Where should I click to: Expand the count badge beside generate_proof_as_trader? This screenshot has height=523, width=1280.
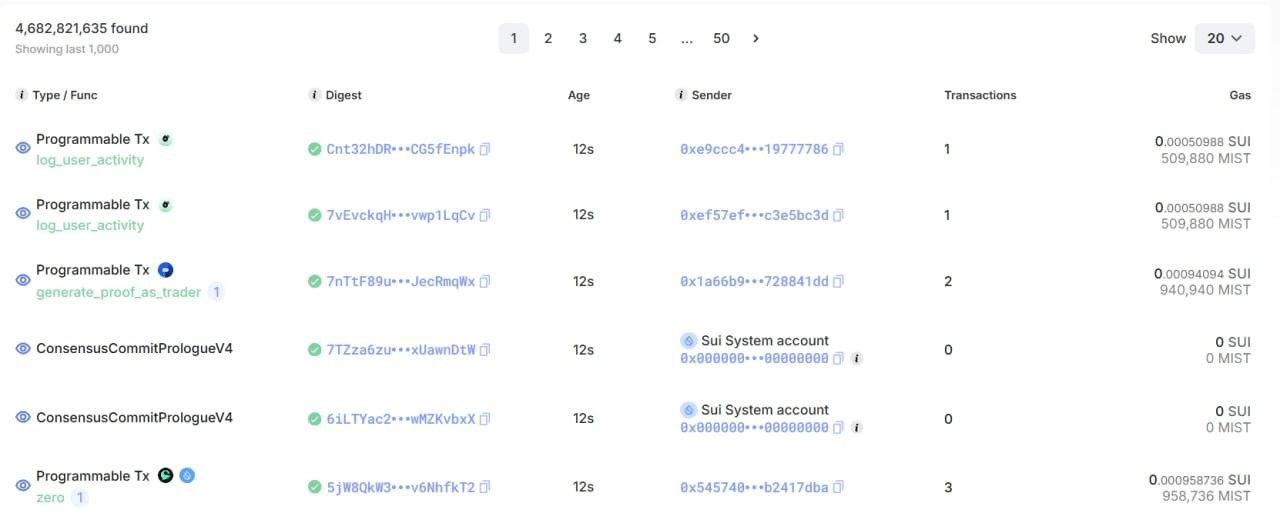[216, 292]
